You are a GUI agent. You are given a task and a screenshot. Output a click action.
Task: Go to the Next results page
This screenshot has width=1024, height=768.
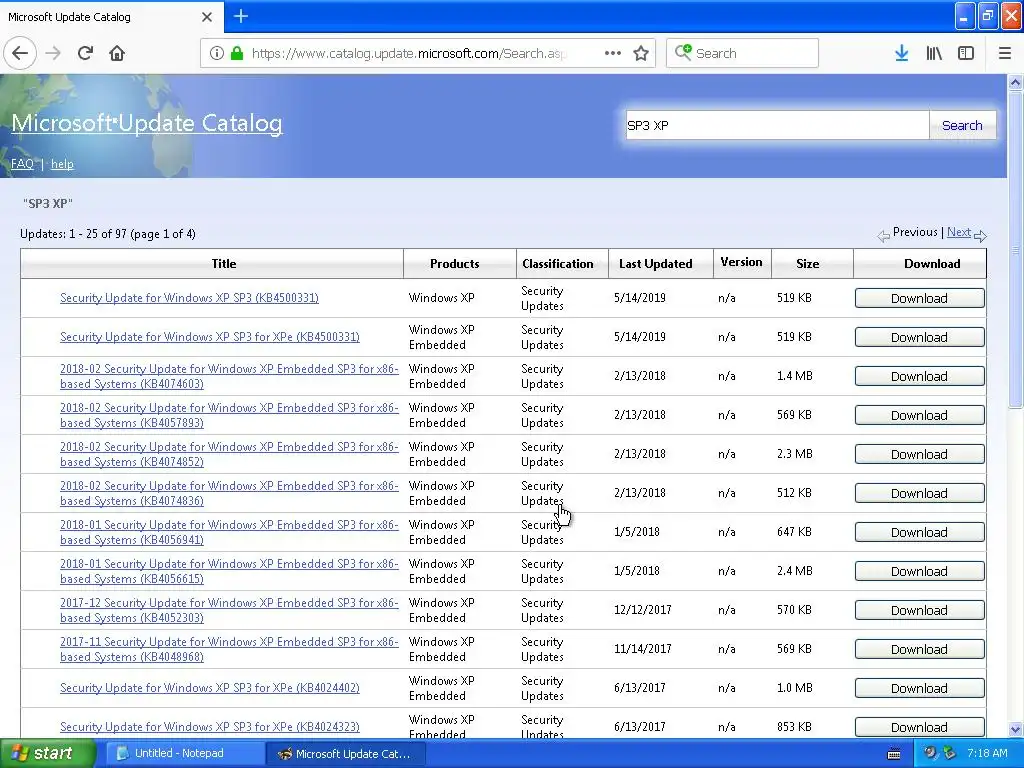click(x=958, y=232)
